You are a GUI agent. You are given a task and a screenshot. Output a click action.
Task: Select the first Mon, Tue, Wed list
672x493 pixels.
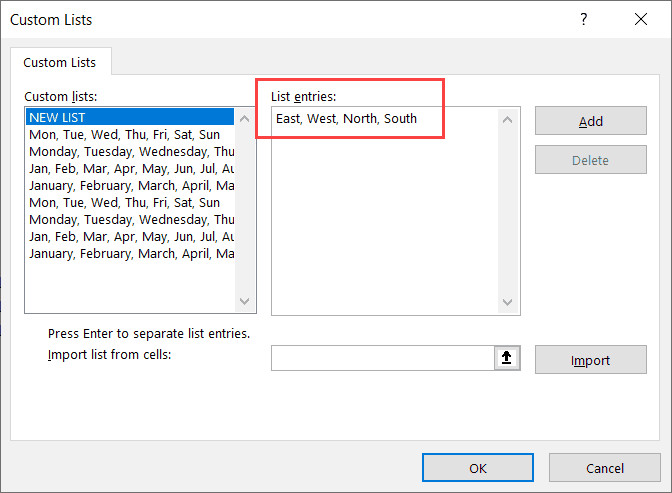124,134
